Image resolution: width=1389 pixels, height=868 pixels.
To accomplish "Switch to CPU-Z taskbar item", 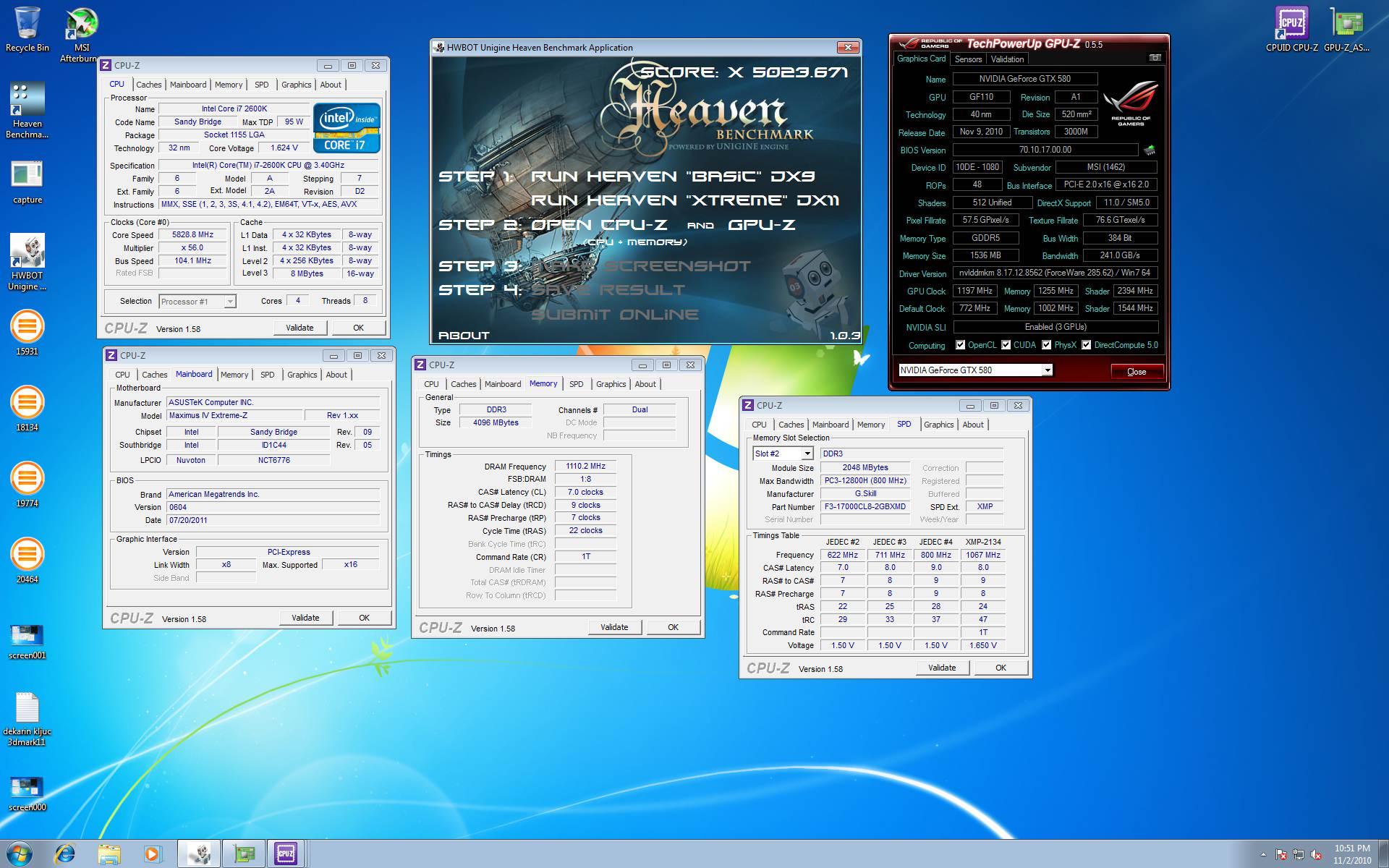I will pyautogui.click(x=286, y=854).
